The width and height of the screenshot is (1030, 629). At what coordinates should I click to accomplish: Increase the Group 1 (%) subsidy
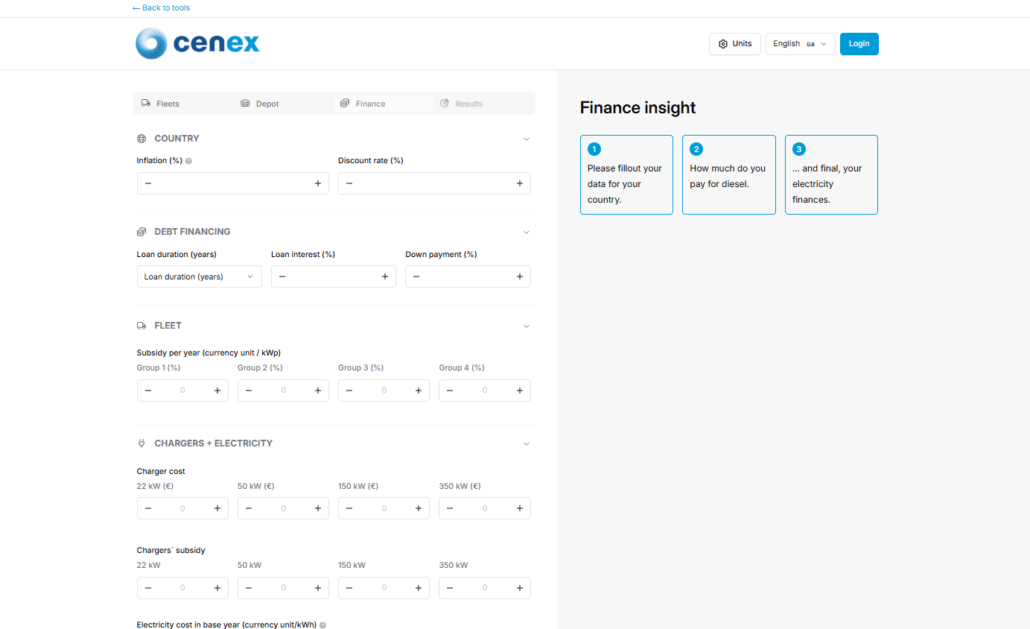coord(217,390)
